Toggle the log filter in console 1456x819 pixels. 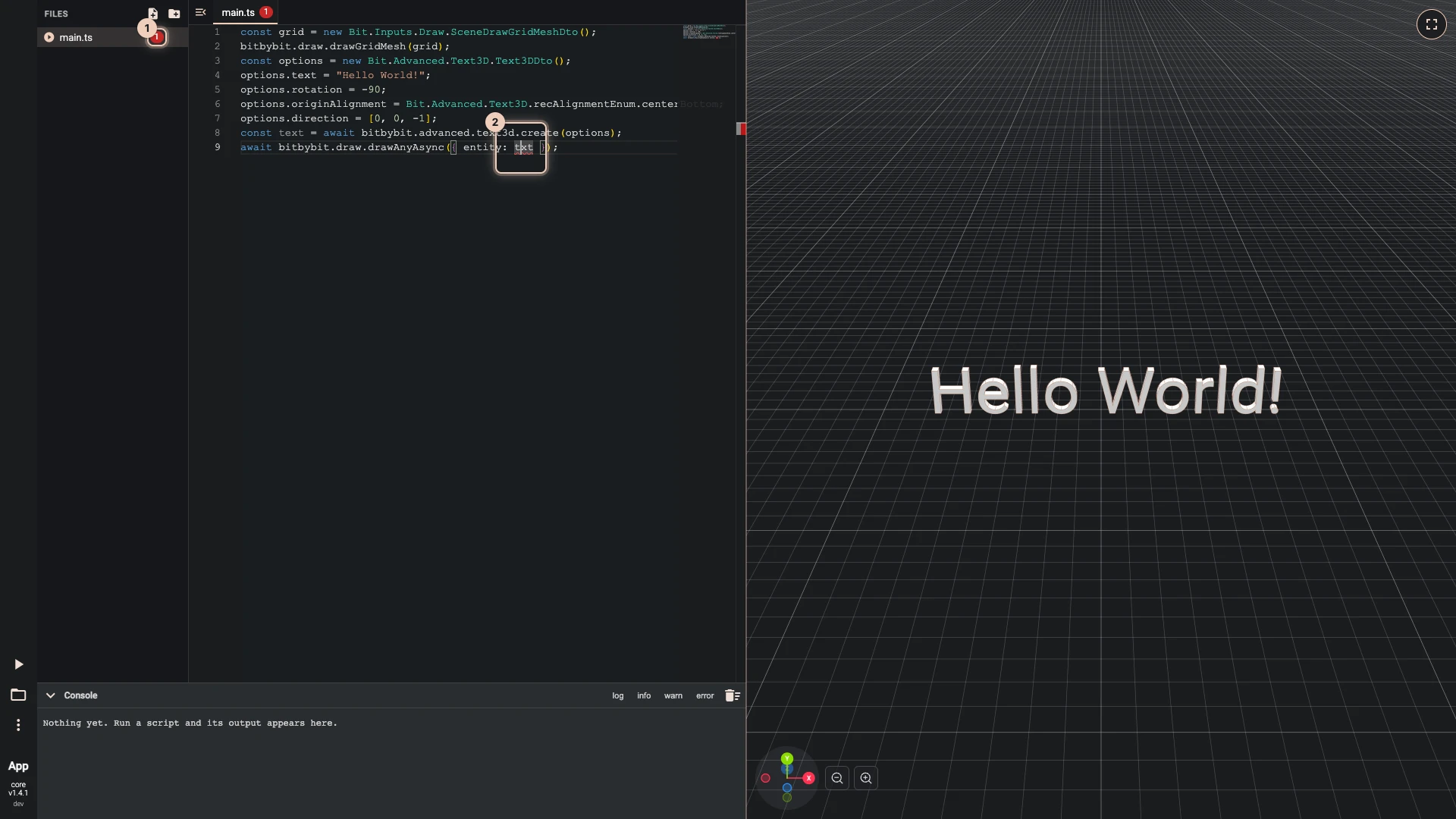click(x=617, y=695)
